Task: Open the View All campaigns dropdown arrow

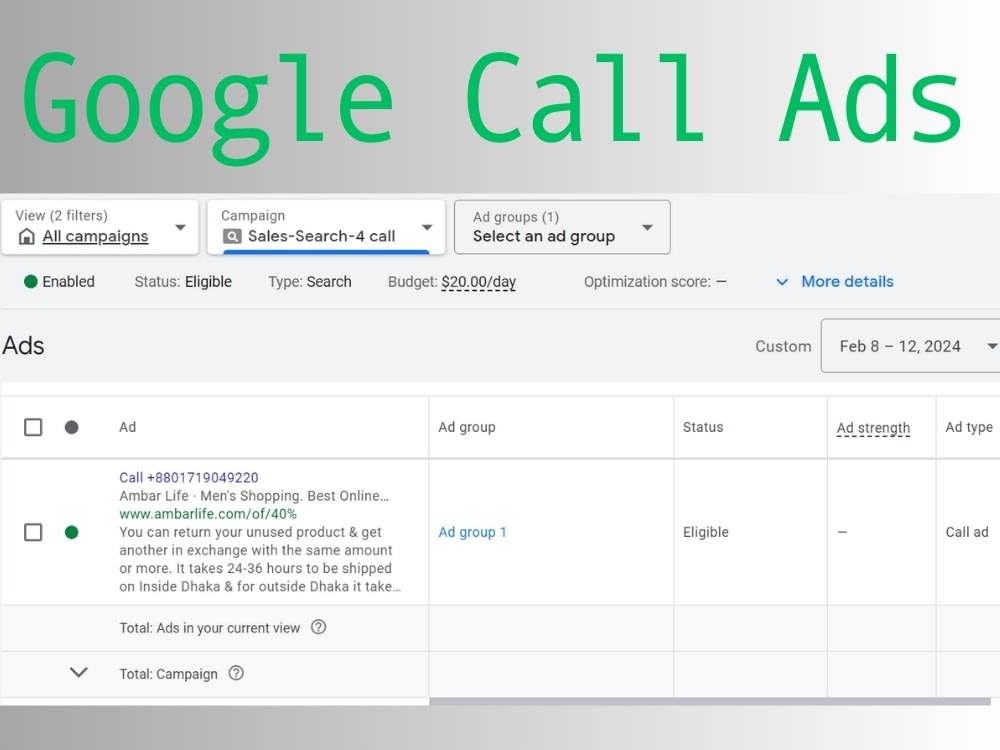Action: [180, 228]
